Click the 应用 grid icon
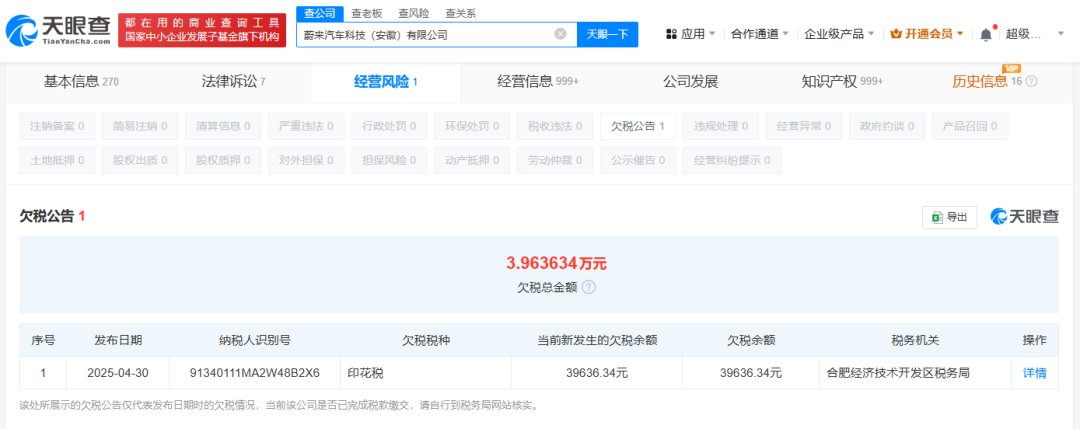Viewport: 1080px width, 429px height. coord(672,34)
